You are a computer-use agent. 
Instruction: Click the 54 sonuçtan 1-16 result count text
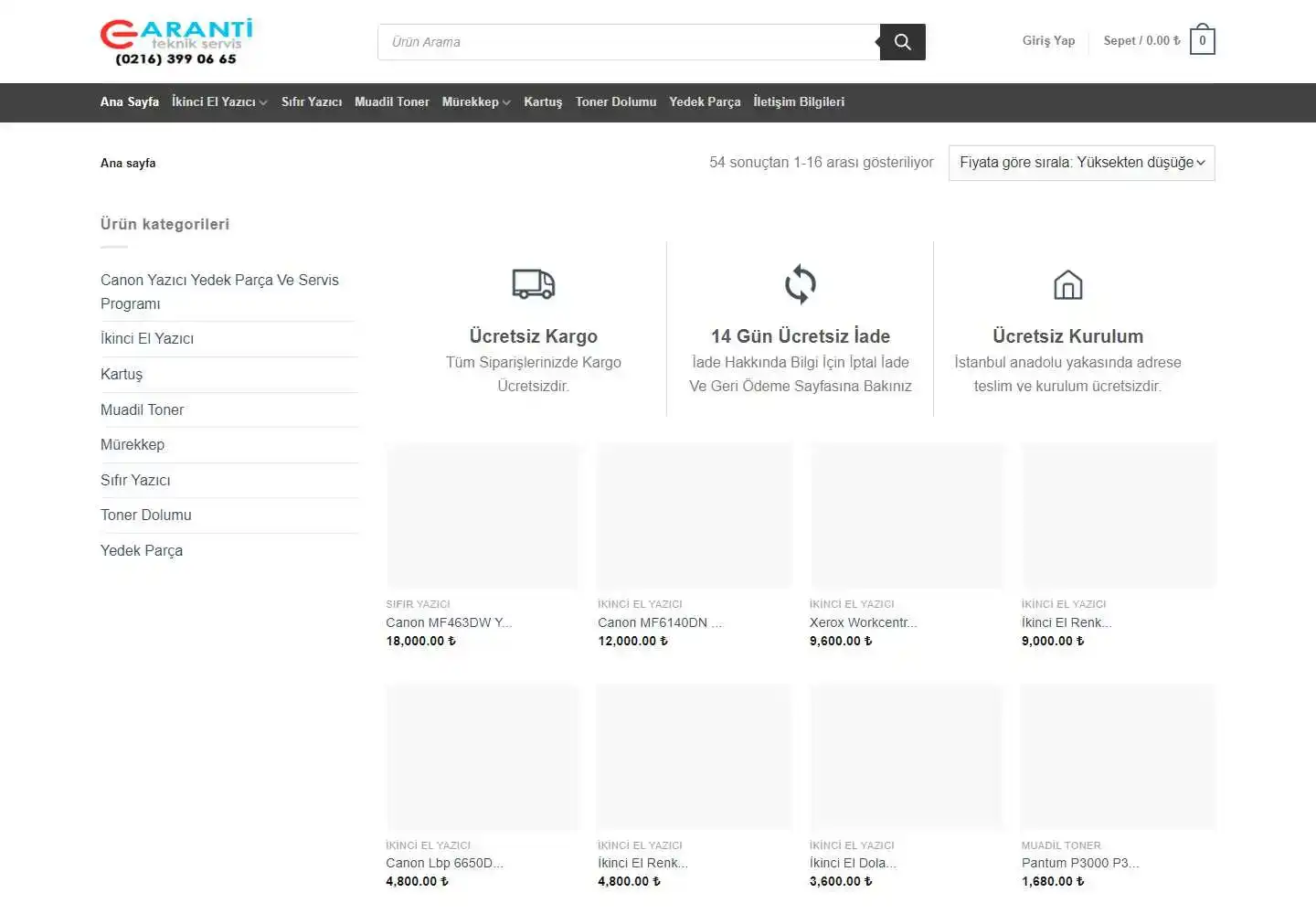[822, 162]
